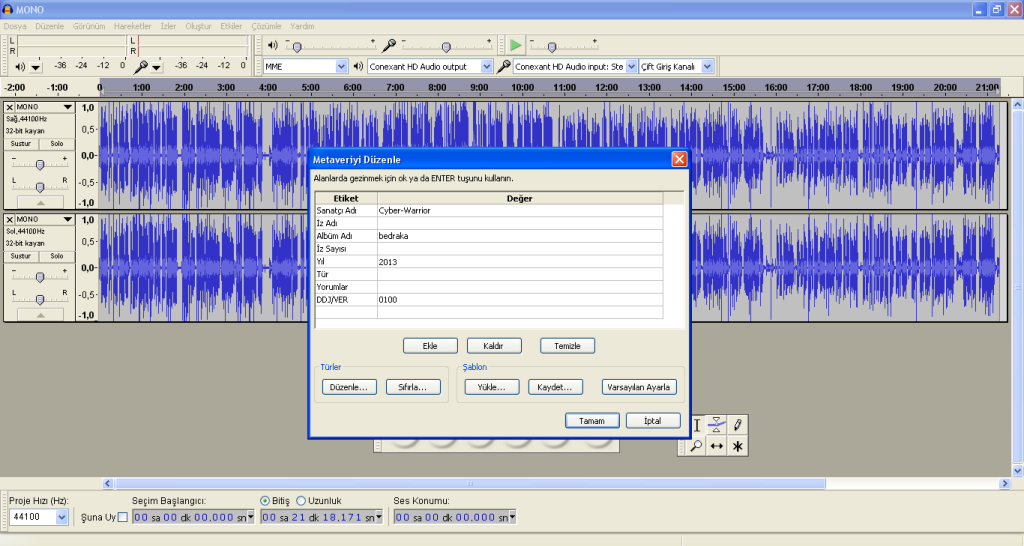Click the output volume speaker icon in mixer toolbar
This screenshot has height=546, width=1024.
(x=273, y=45)
